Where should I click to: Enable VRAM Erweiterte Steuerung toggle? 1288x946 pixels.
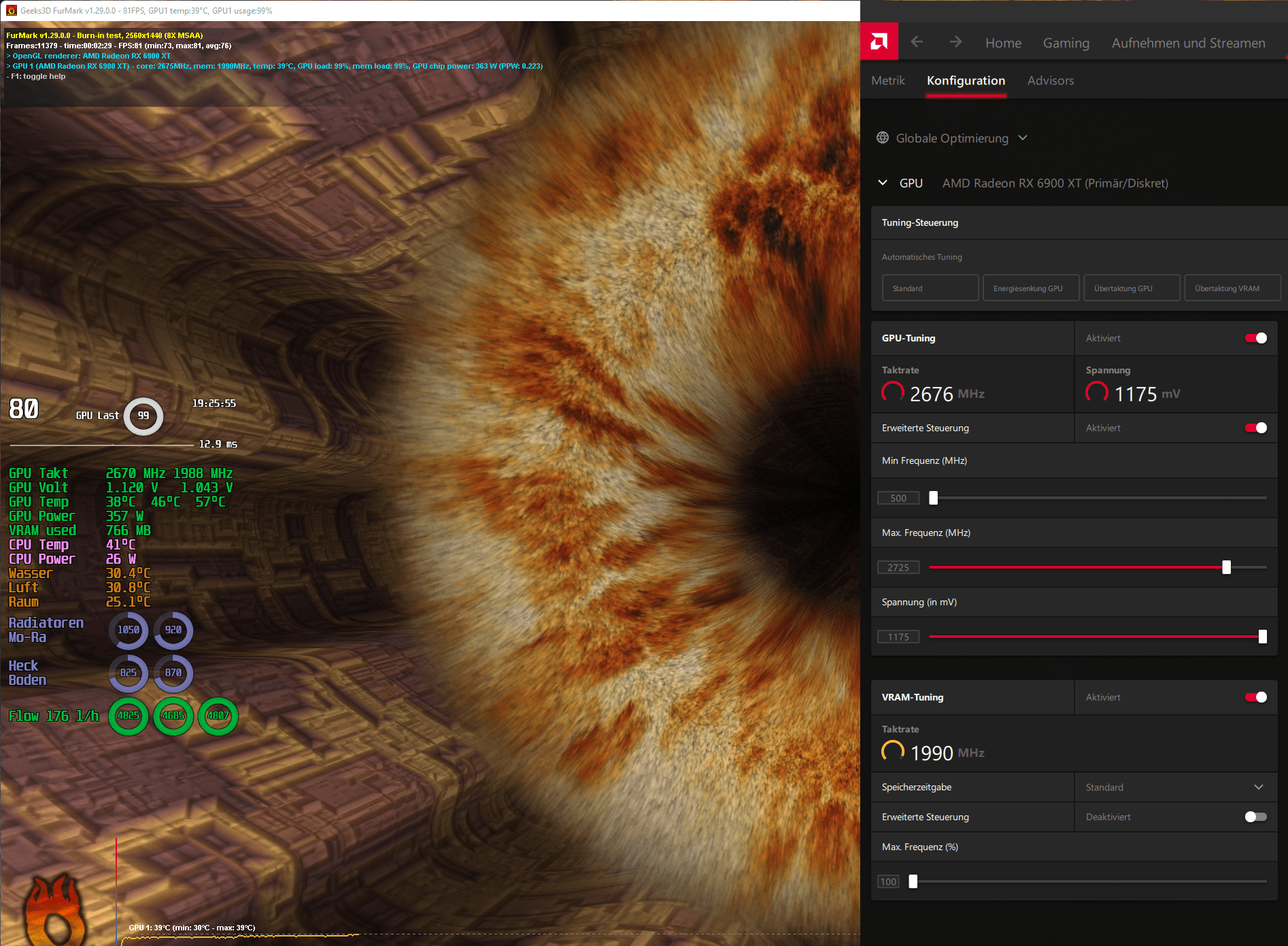coord(1256,817)
